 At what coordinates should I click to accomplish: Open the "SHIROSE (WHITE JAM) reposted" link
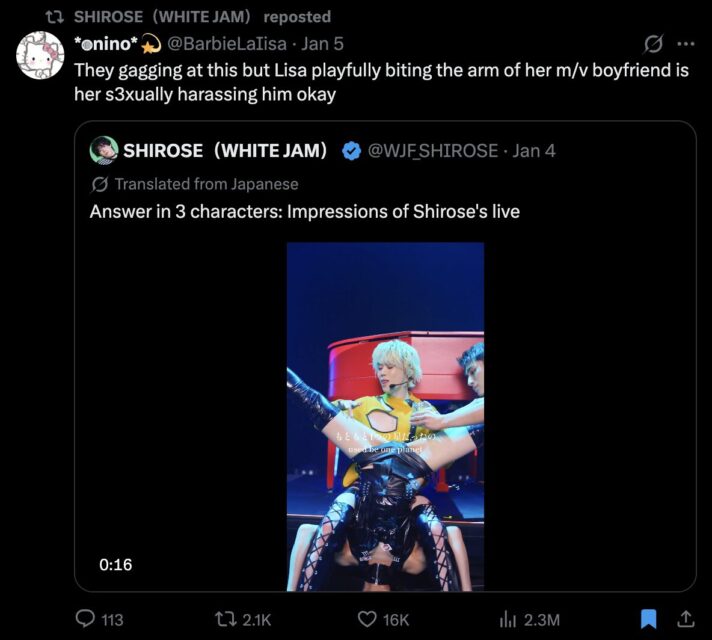tap(202, 16)
